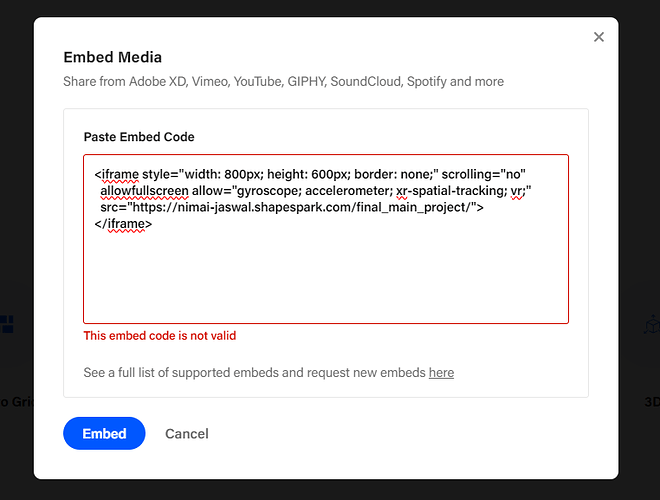660x500 pixels.
Task: Click the blue Embed button
Action: 104,433
